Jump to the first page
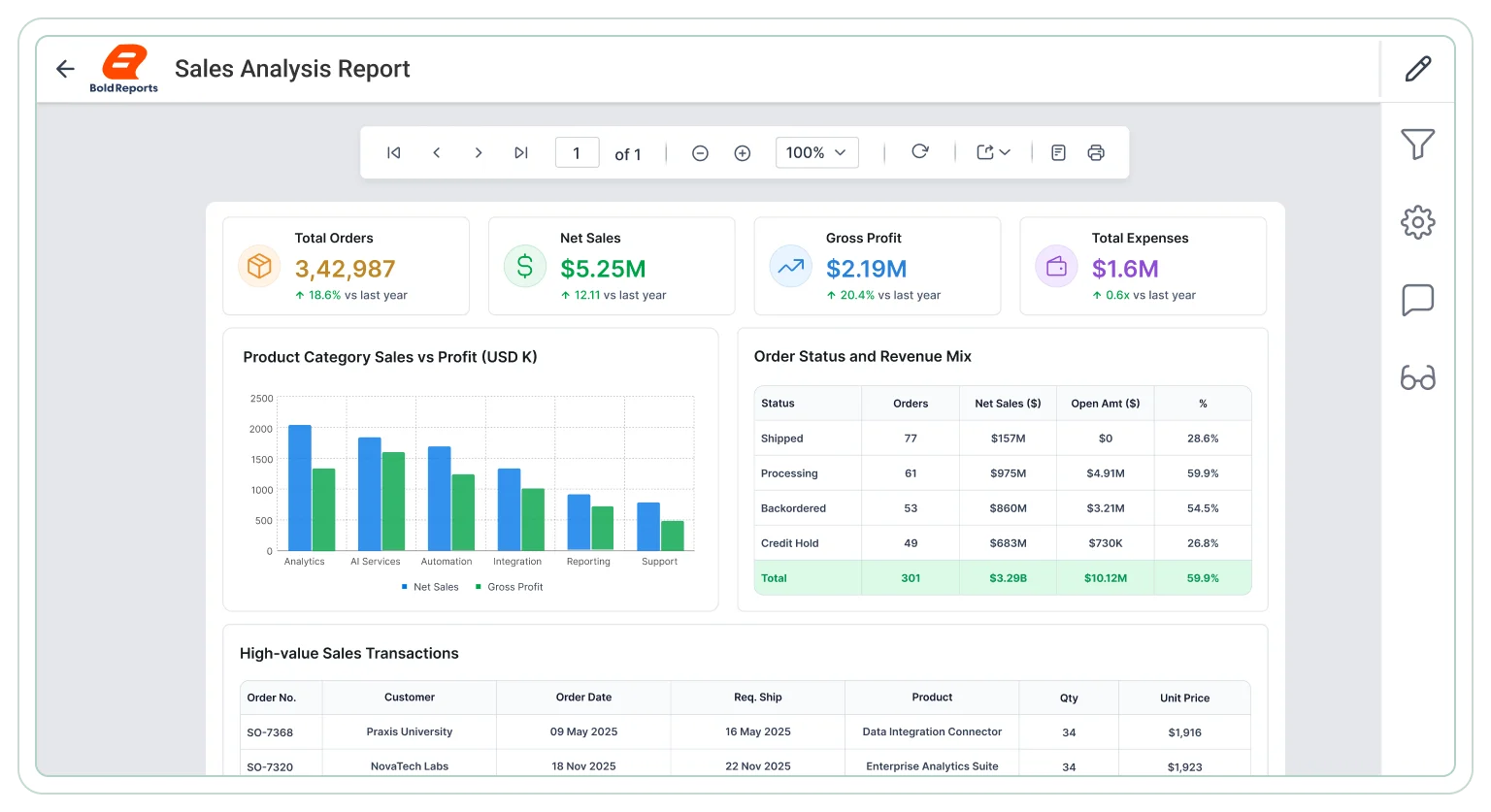The width and height of the screenshot is (1491, 812). (x=394, y=152)
